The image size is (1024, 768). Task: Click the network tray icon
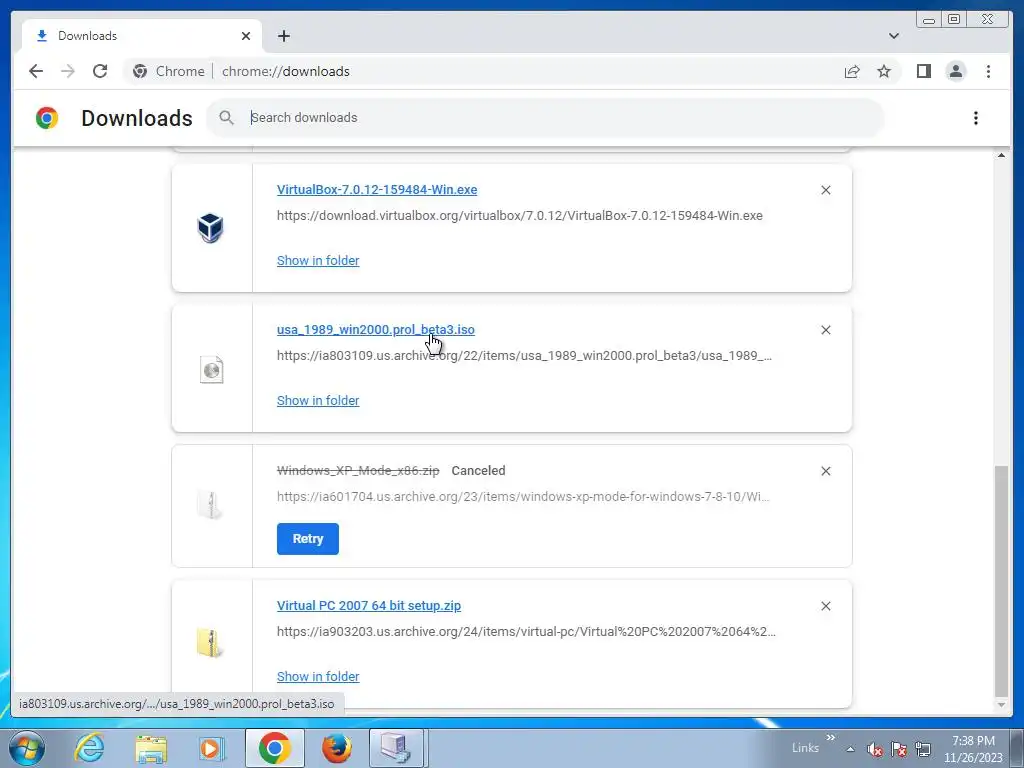point(923,749)
